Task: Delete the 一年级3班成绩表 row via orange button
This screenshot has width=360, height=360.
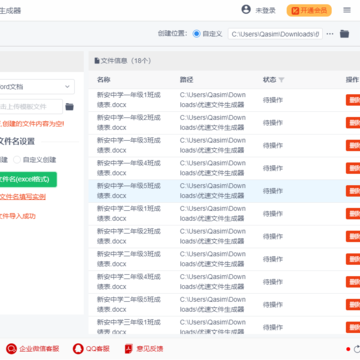Action: 353,145
